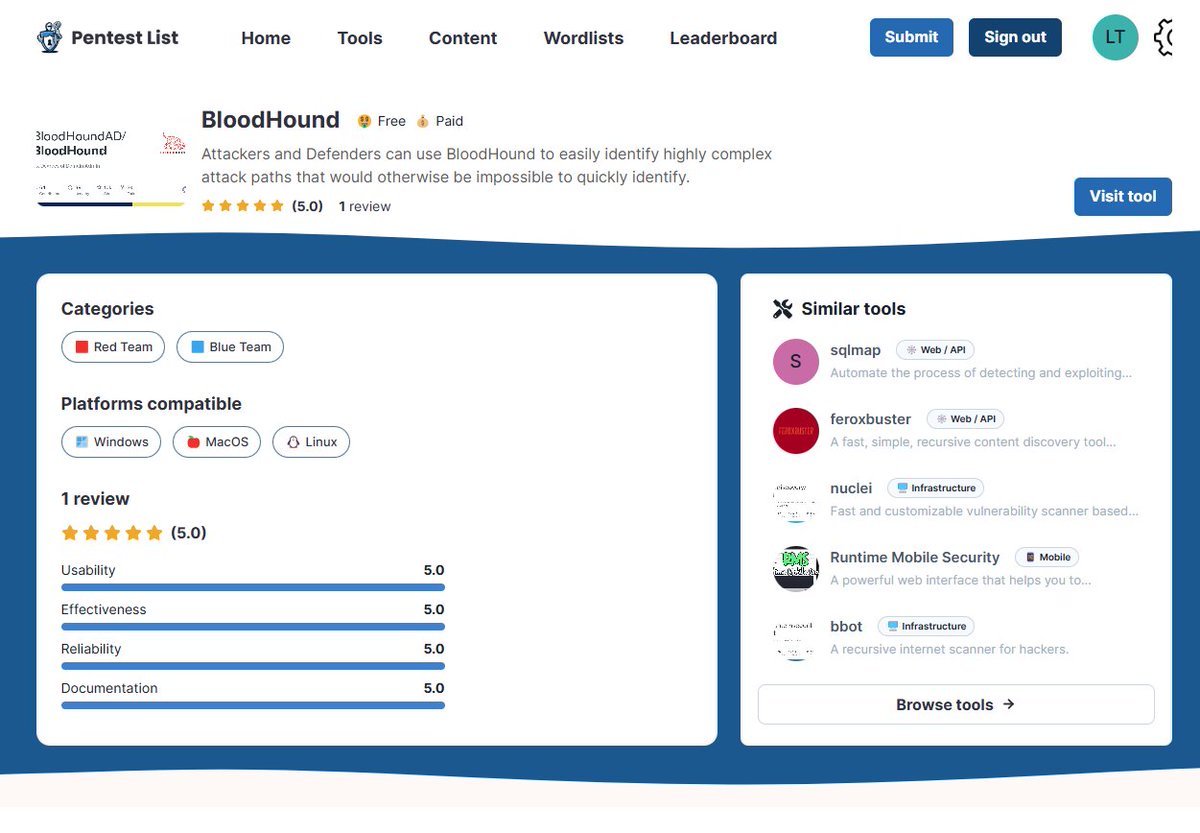
Task: Select the Linux platform chip
Action: click(x=311, y=442)
